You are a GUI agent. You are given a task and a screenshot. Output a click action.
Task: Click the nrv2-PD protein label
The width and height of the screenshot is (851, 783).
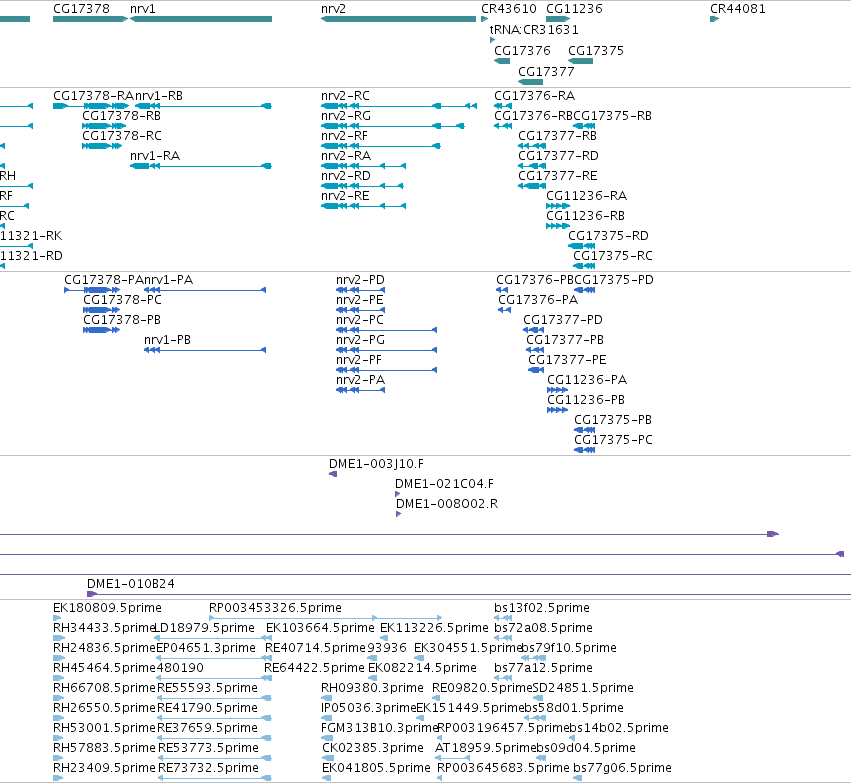tap(360, 279)
